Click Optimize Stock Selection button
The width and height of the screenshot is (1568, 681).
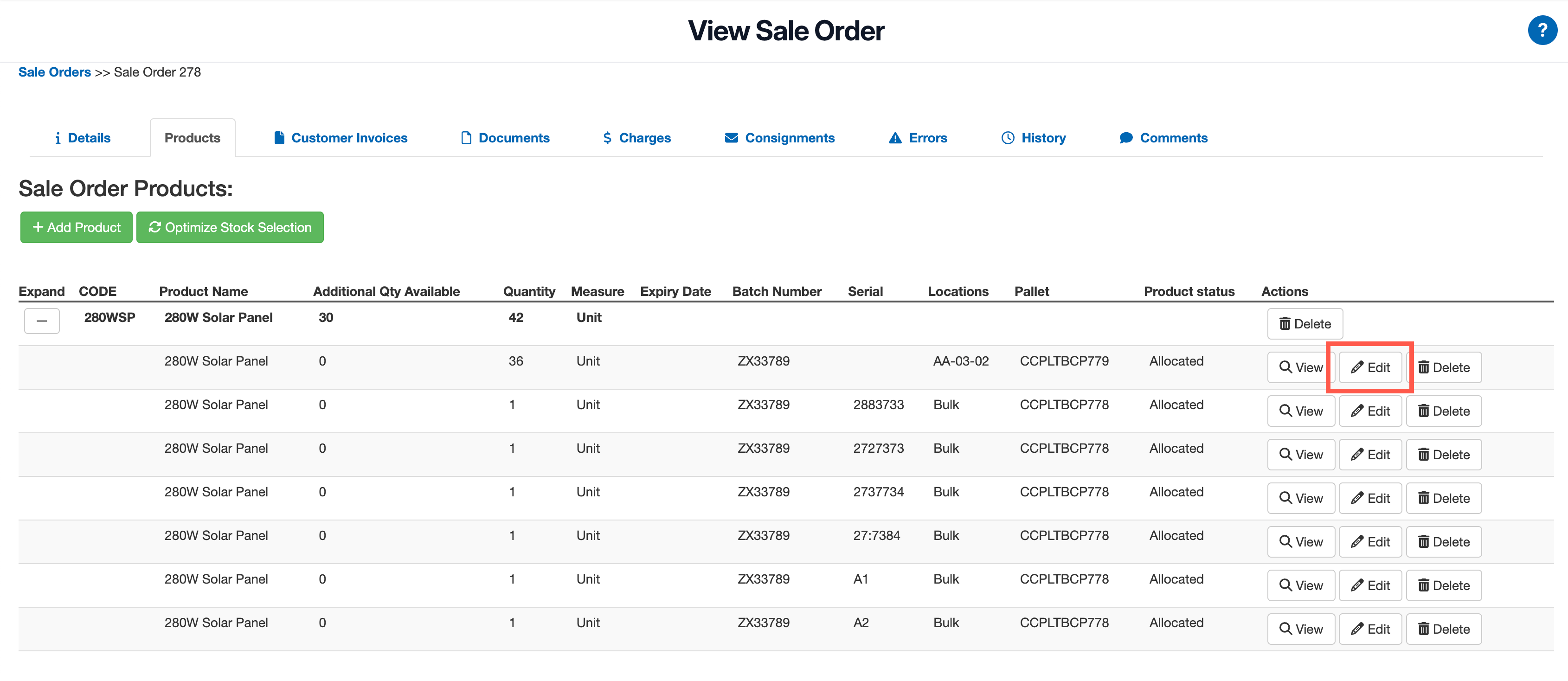point(230,228)
